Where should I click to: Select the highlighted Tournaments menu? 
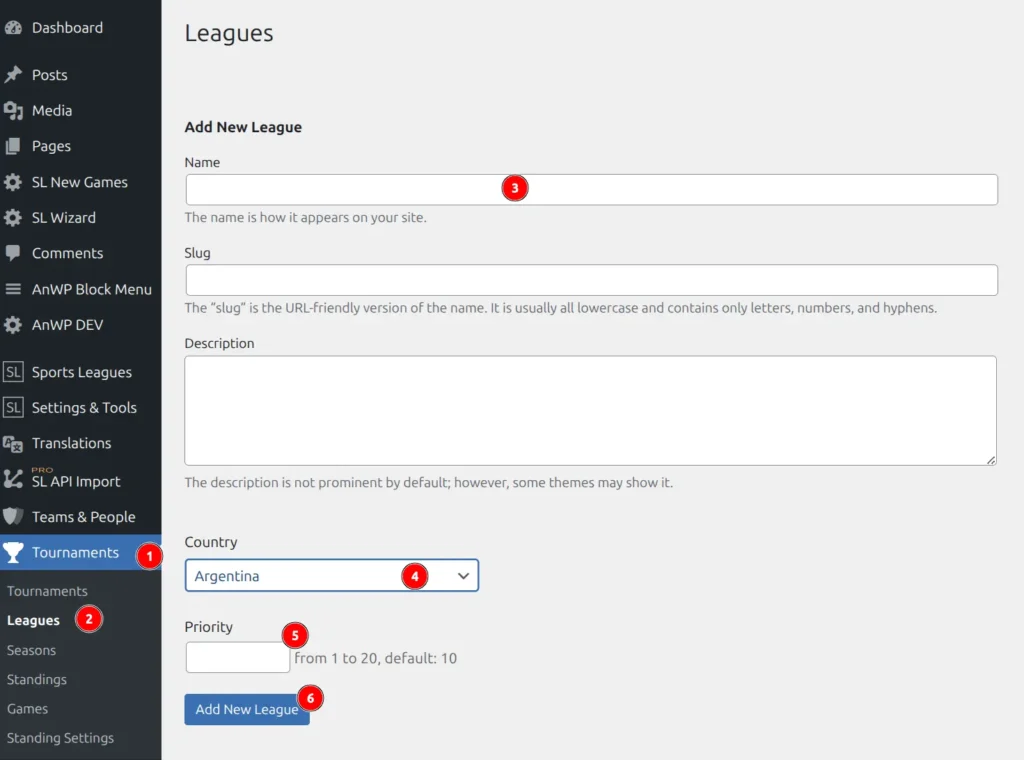(80, 552)
